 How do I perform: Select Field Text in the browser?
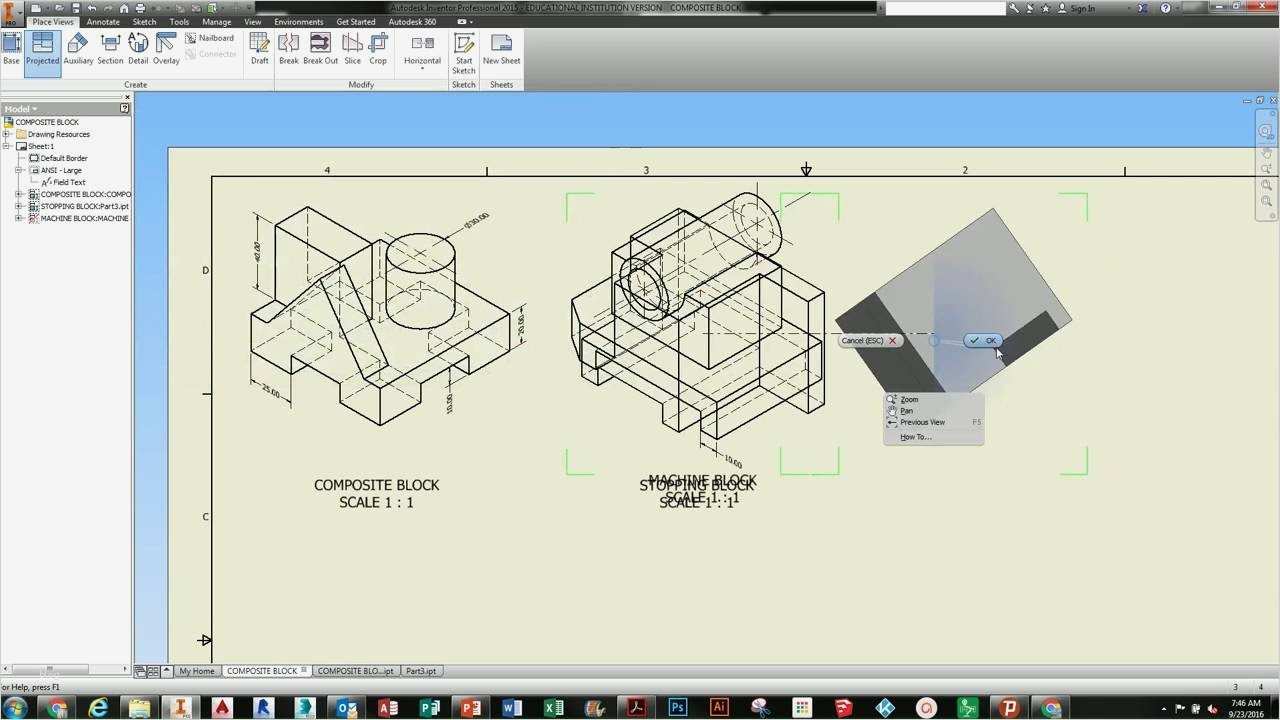pos(63,182)
